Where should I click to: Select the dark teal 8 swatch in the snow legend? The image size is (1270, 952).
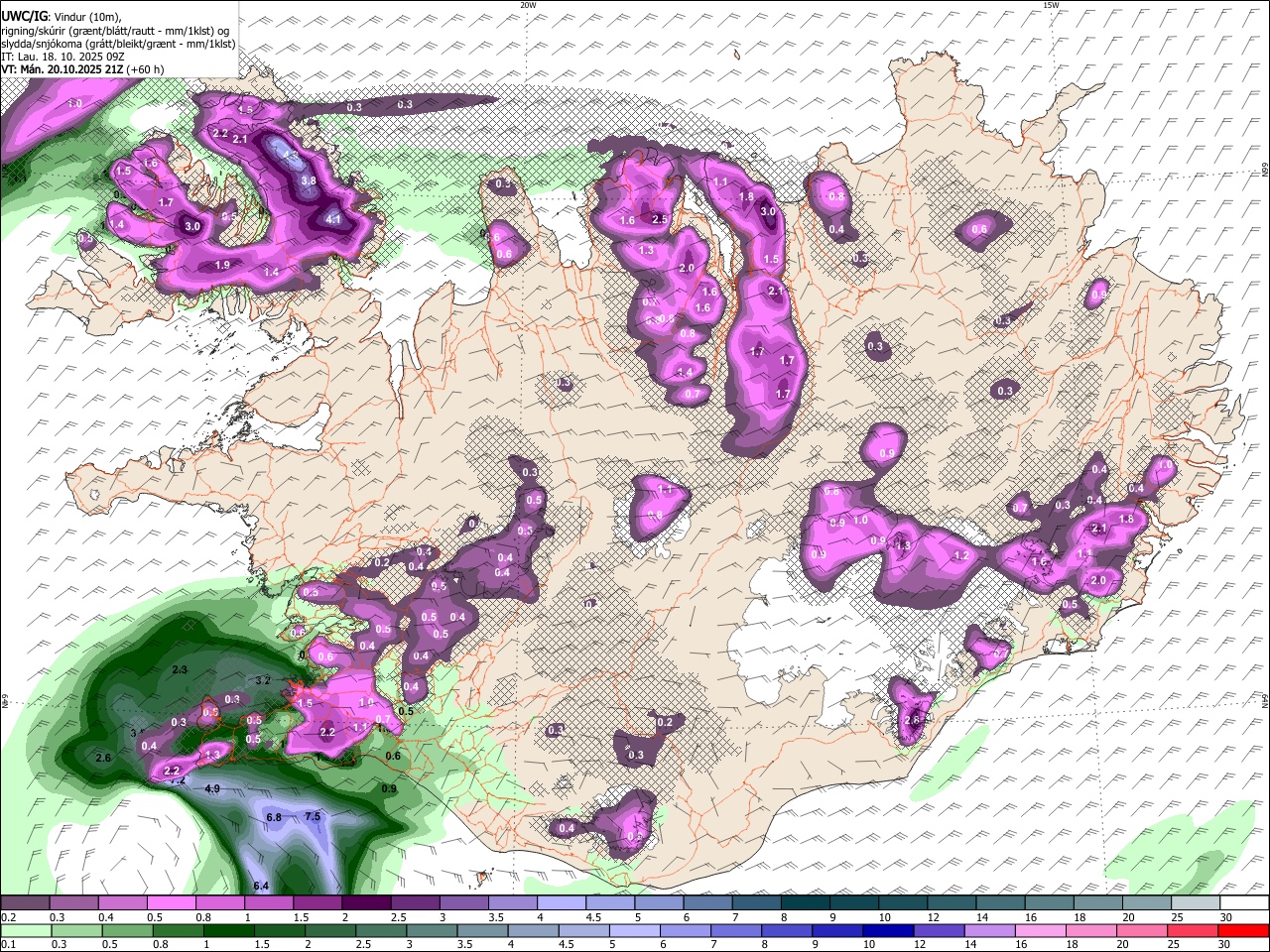point(806,903)
